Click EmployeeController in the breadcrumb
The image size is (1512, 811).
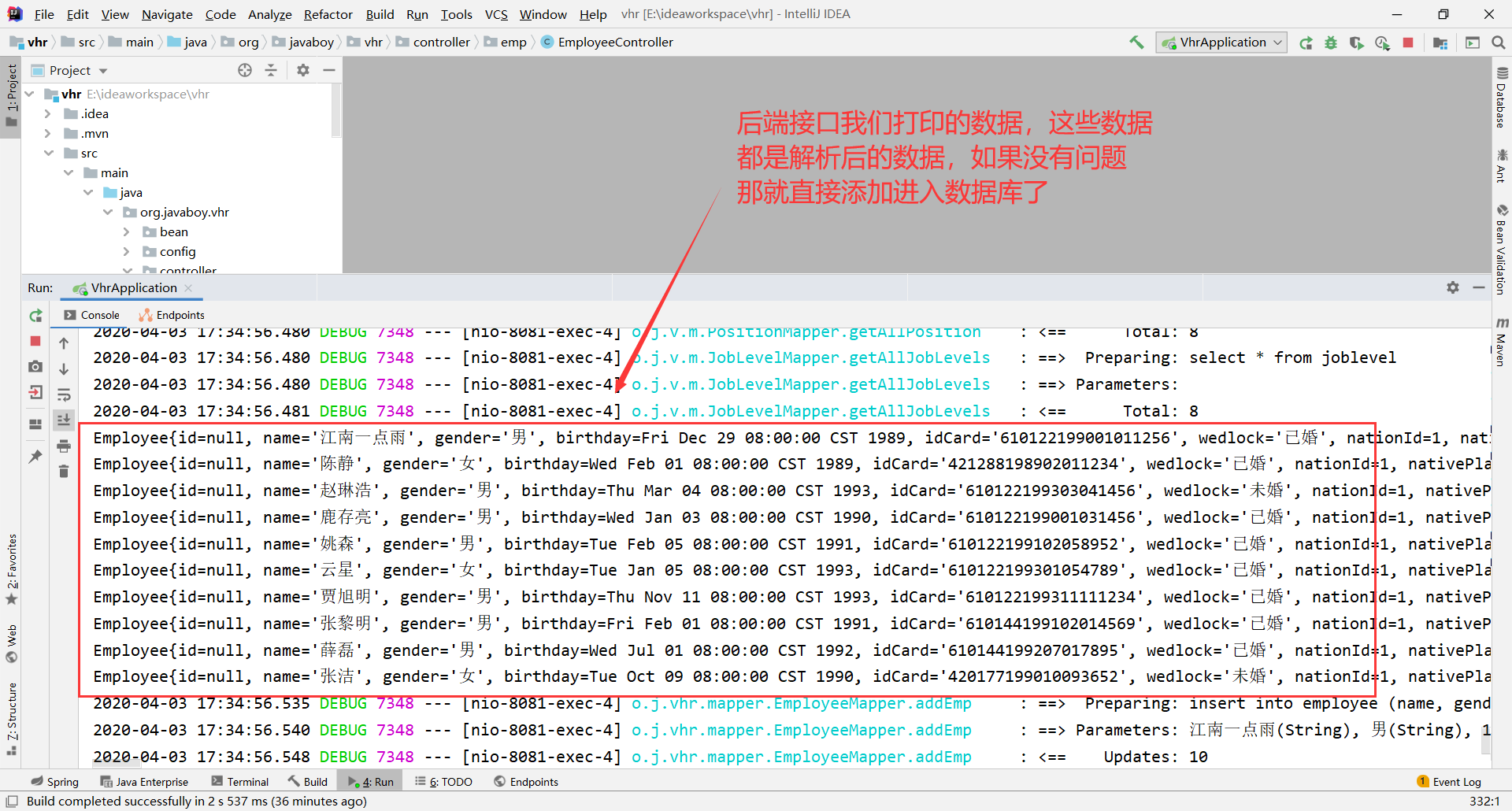(607, 43)
